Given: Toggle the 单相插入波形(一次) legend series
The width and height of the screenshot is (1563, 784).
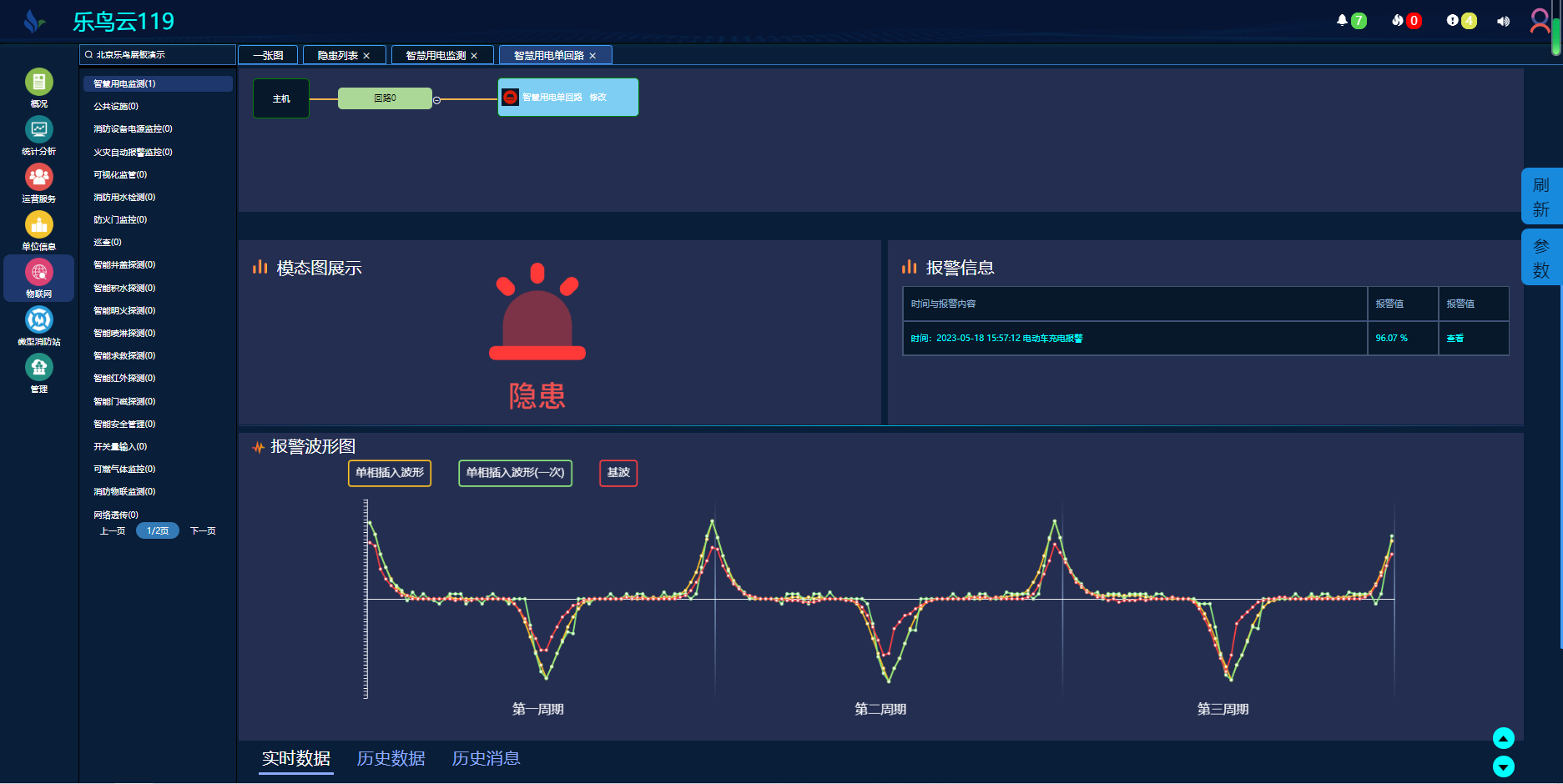Looking at the screenshot, I should point(515,473).
